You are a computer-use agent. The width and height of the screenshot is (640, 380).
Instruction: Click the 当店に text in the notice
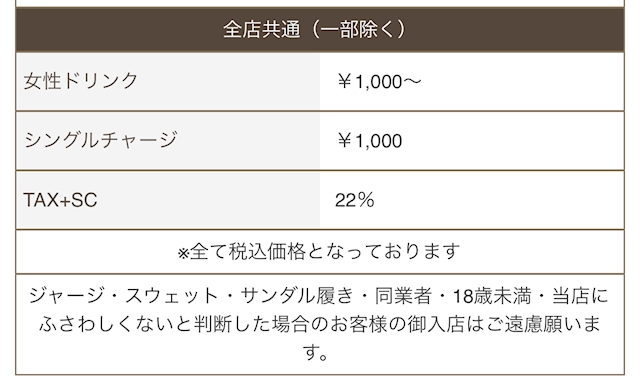tap(580, 296)
